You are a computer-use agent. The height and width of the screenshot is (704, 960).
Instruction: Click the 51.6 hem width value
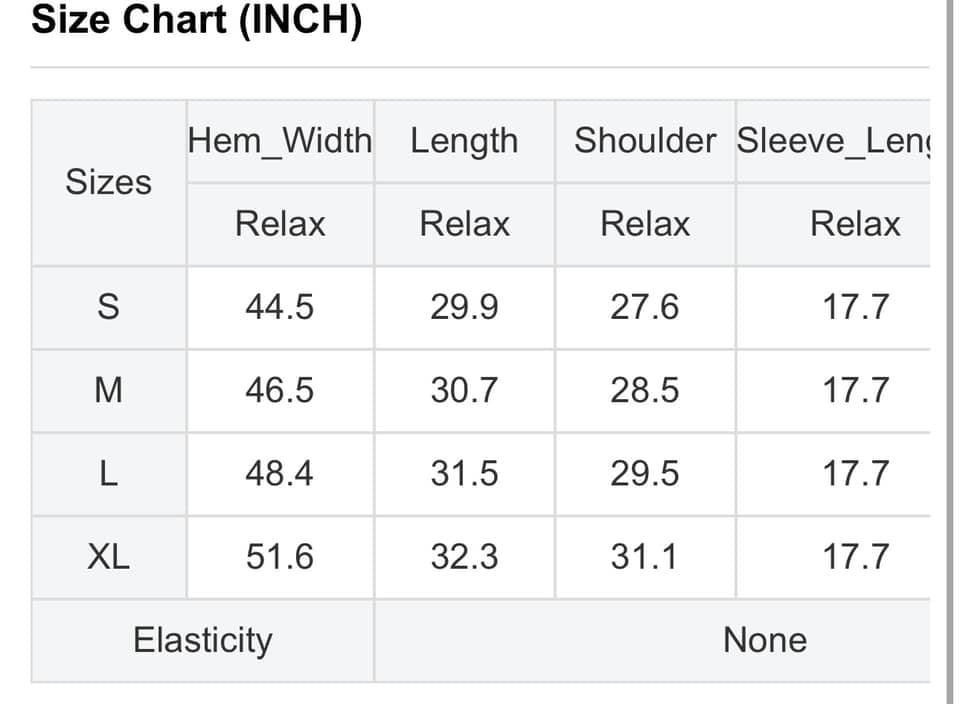click(280, 557)
